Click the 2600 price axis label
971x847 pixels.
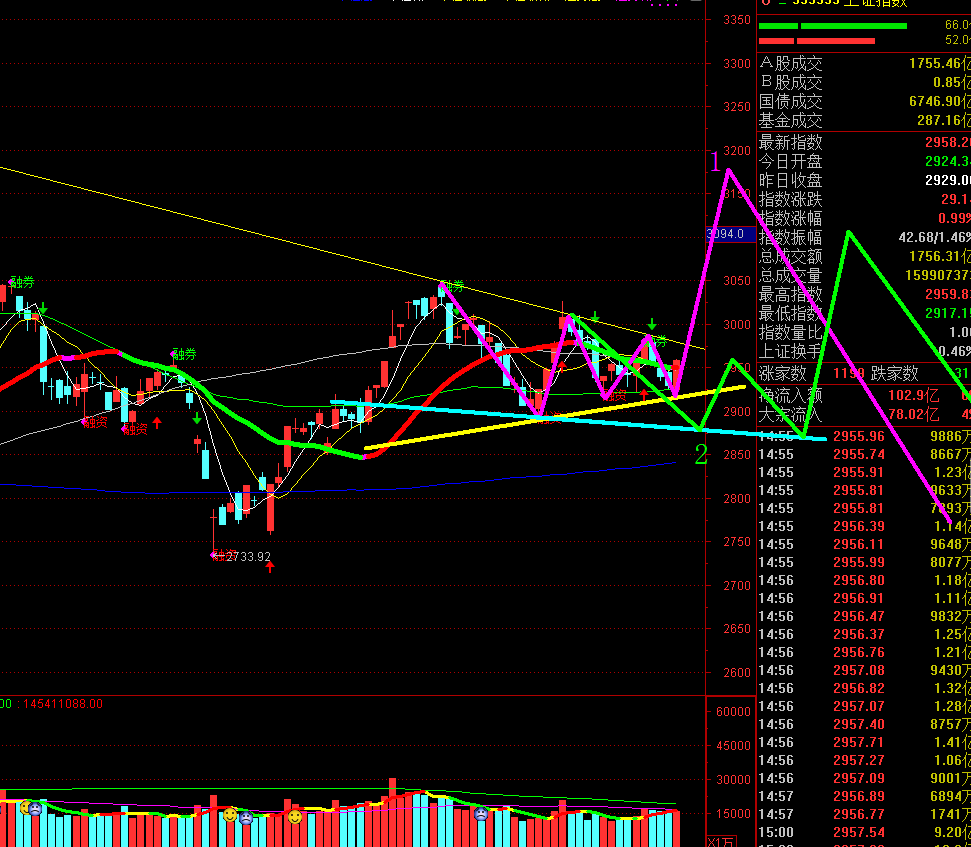[x=737, y=672]
